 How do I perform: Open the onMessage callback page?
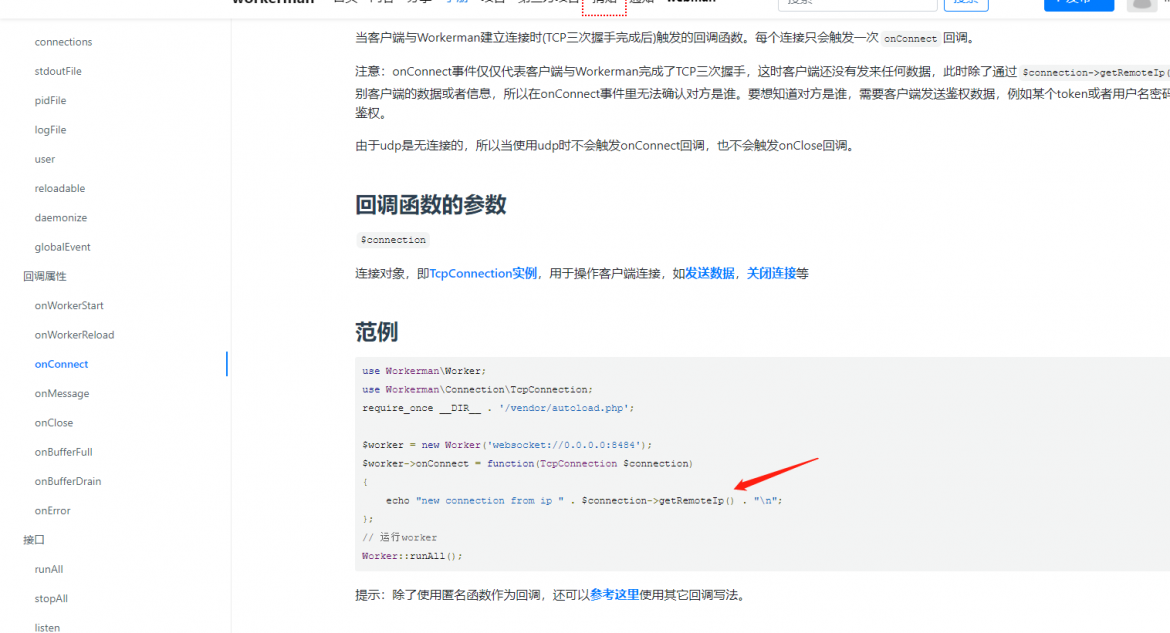point(62,393)
